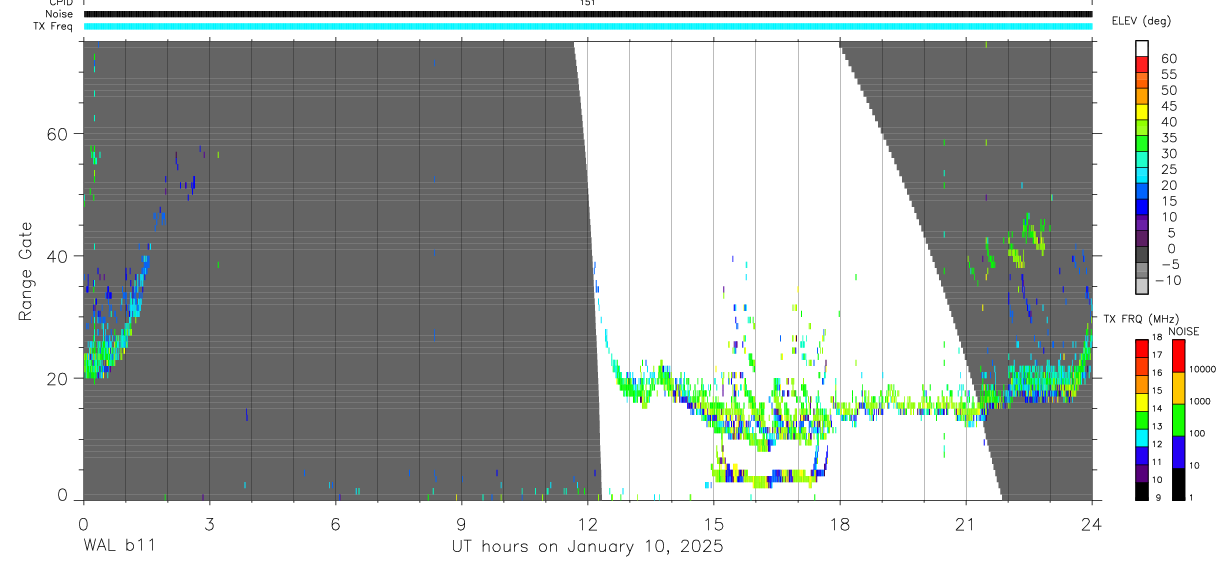
Task: Select the dark grey 0-degree ELEV color segment
Action: point(1142,254)
